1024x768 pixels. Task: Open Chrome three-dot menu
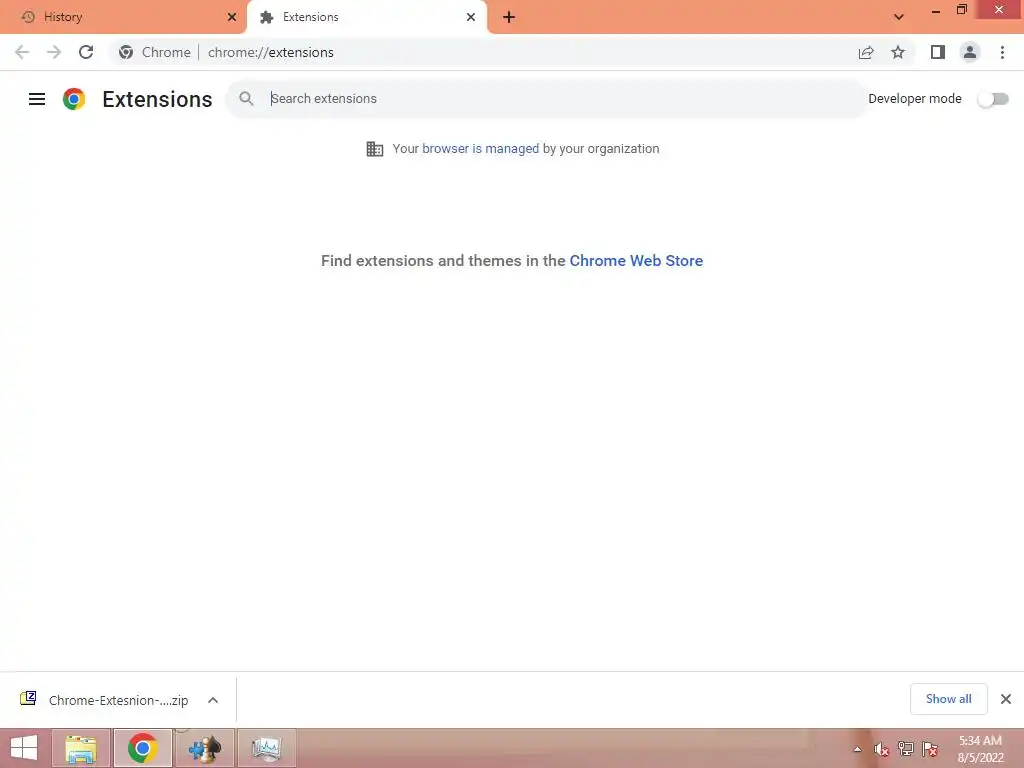tap(1002, 52)
